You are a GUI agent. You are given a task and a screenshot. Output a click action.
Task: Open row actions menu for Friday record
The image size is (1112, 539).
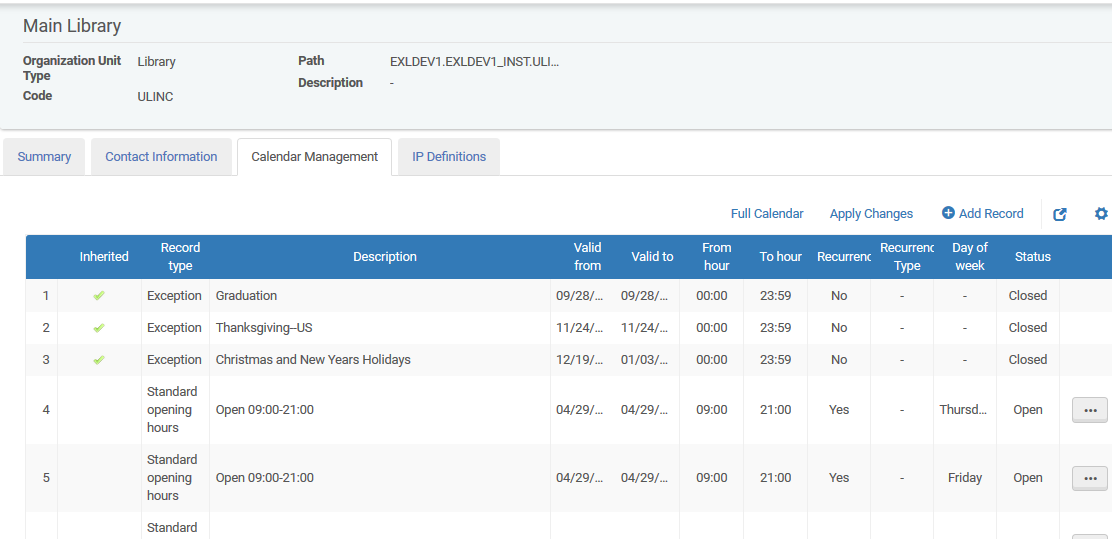(x=1089, y=478)
